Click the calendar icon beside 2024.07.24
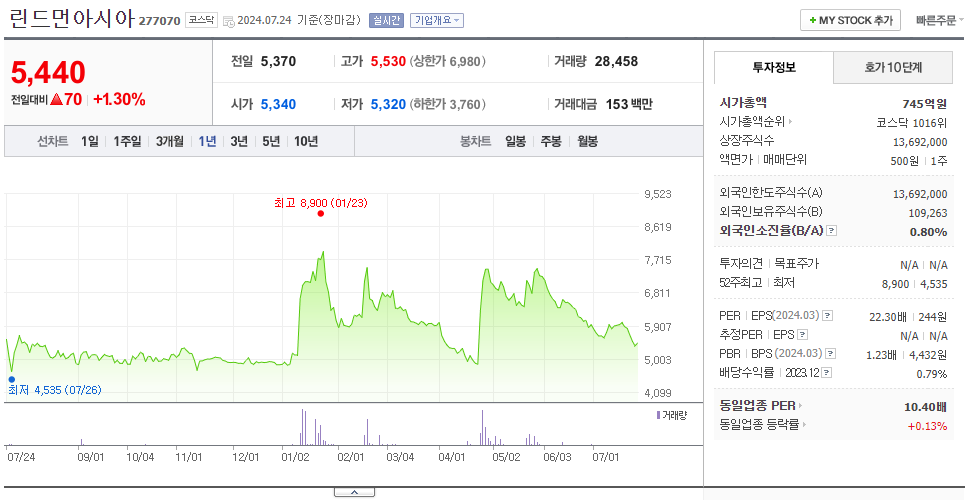The height and width of the screenshot is (500, 968). [228, 21]
